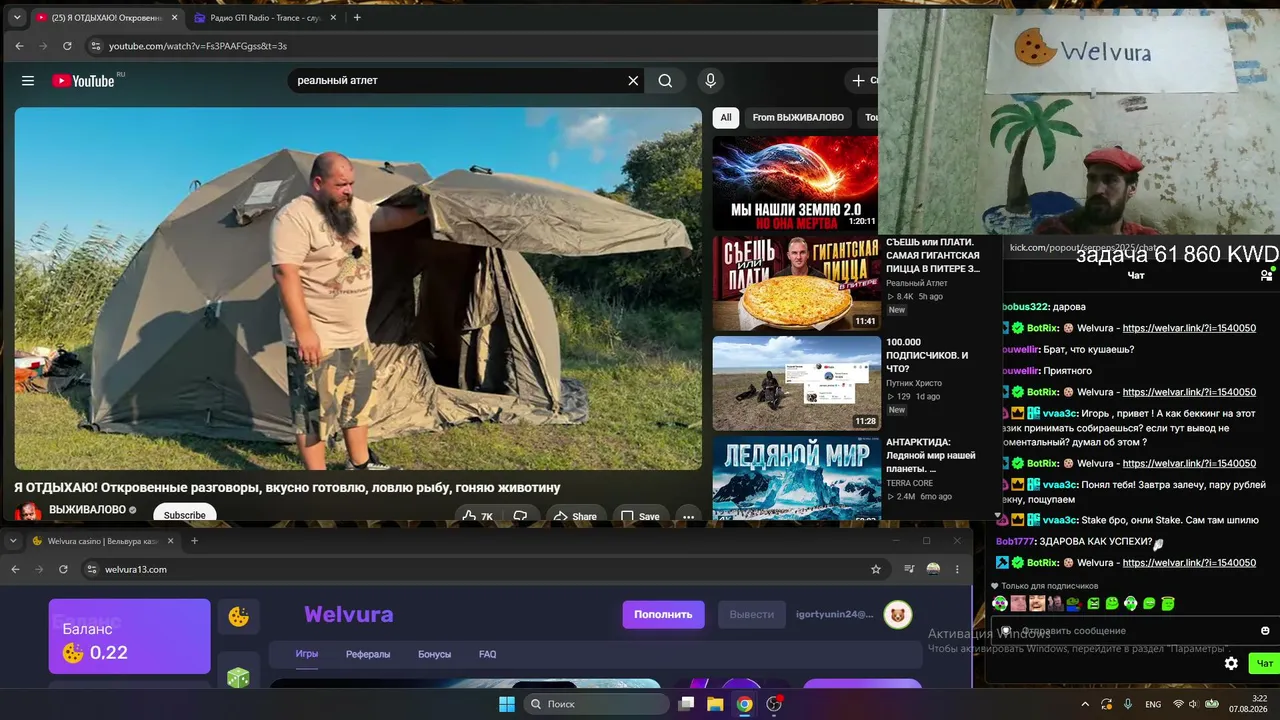Open the emoji picker in chat input
The width and height of the screenshot is (1280, 720).
(1265, 631)
